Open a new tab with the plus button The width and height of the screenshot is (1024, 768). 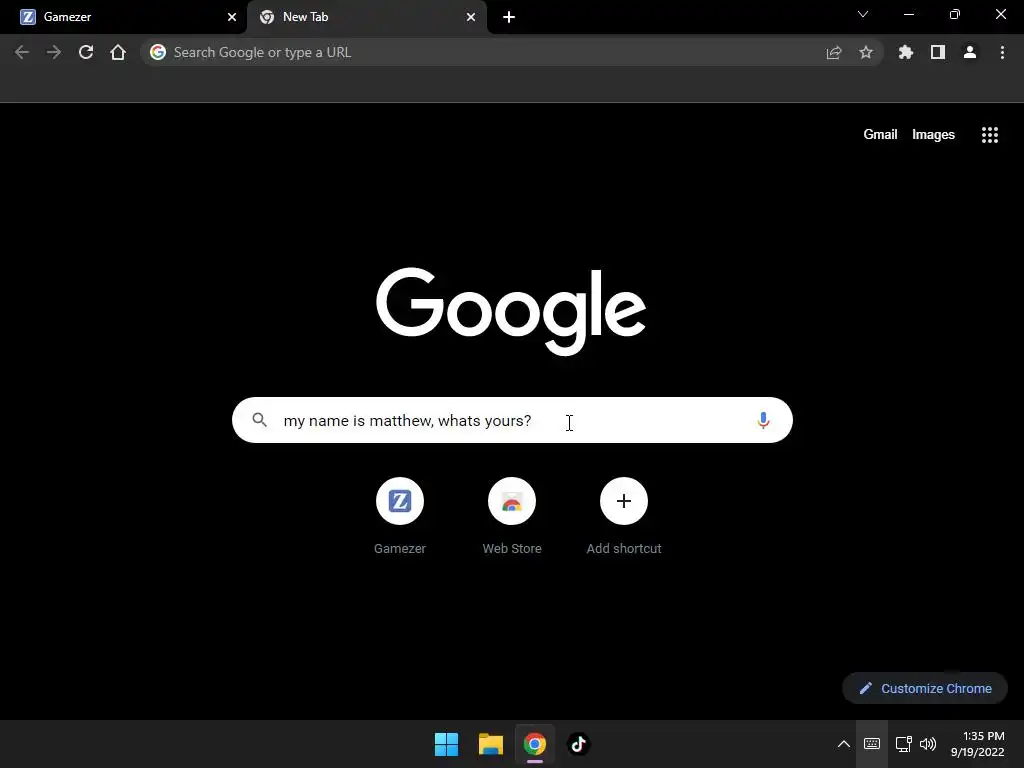click(509, 17)
